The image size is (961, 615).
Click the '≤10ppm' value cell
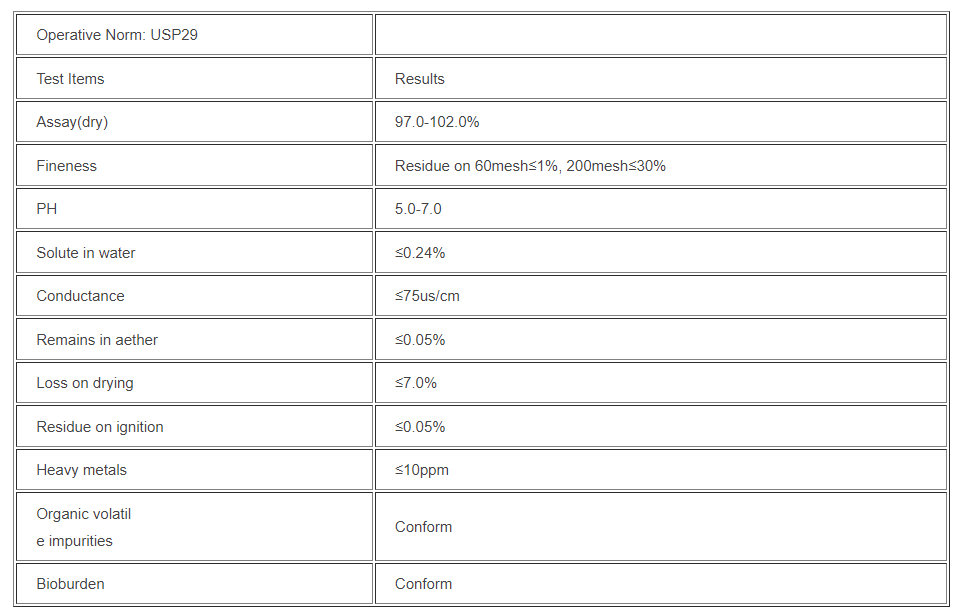pos(422,470)
